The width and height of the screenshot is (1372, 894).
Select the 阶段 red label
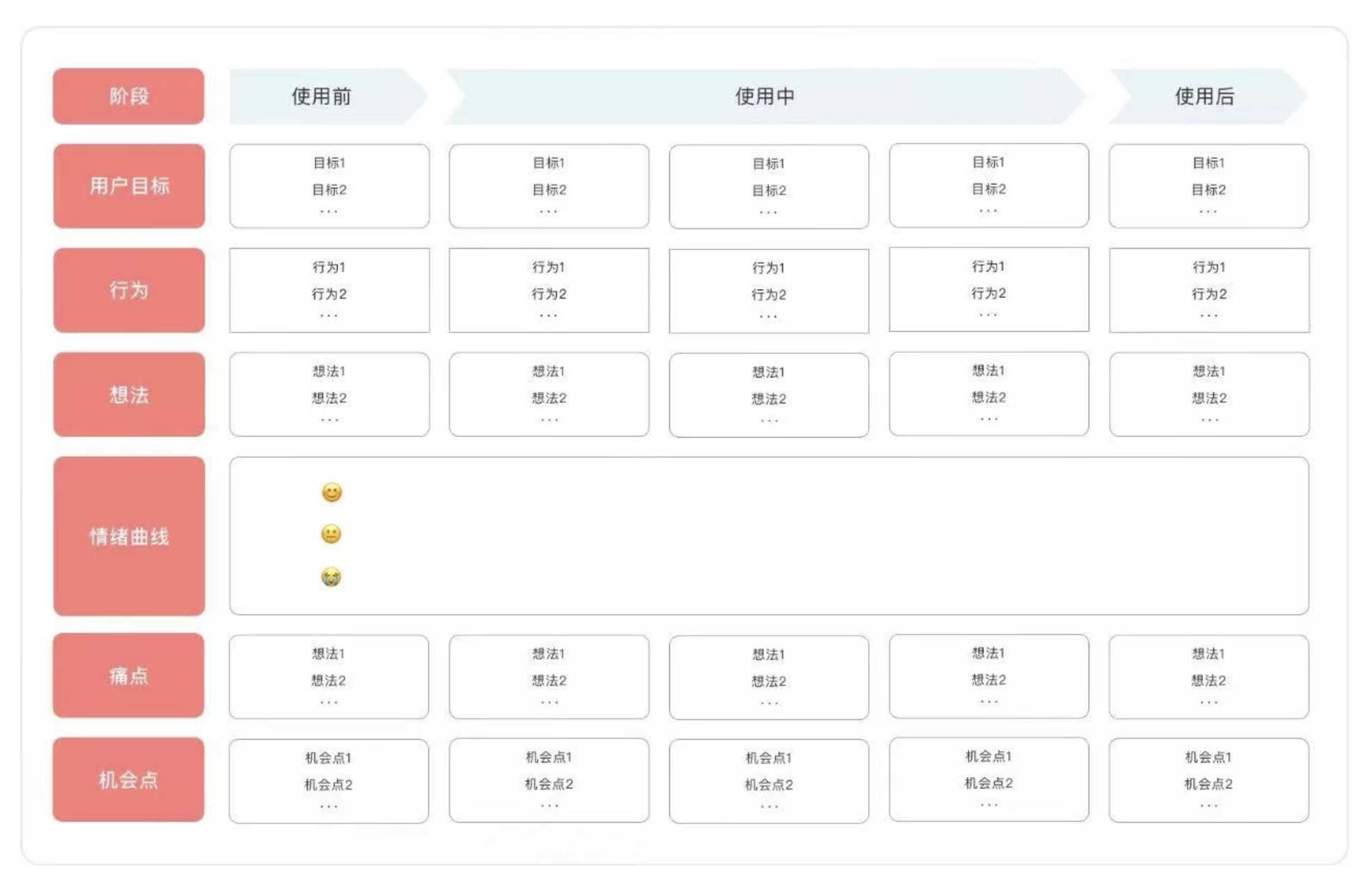point(129,96)
